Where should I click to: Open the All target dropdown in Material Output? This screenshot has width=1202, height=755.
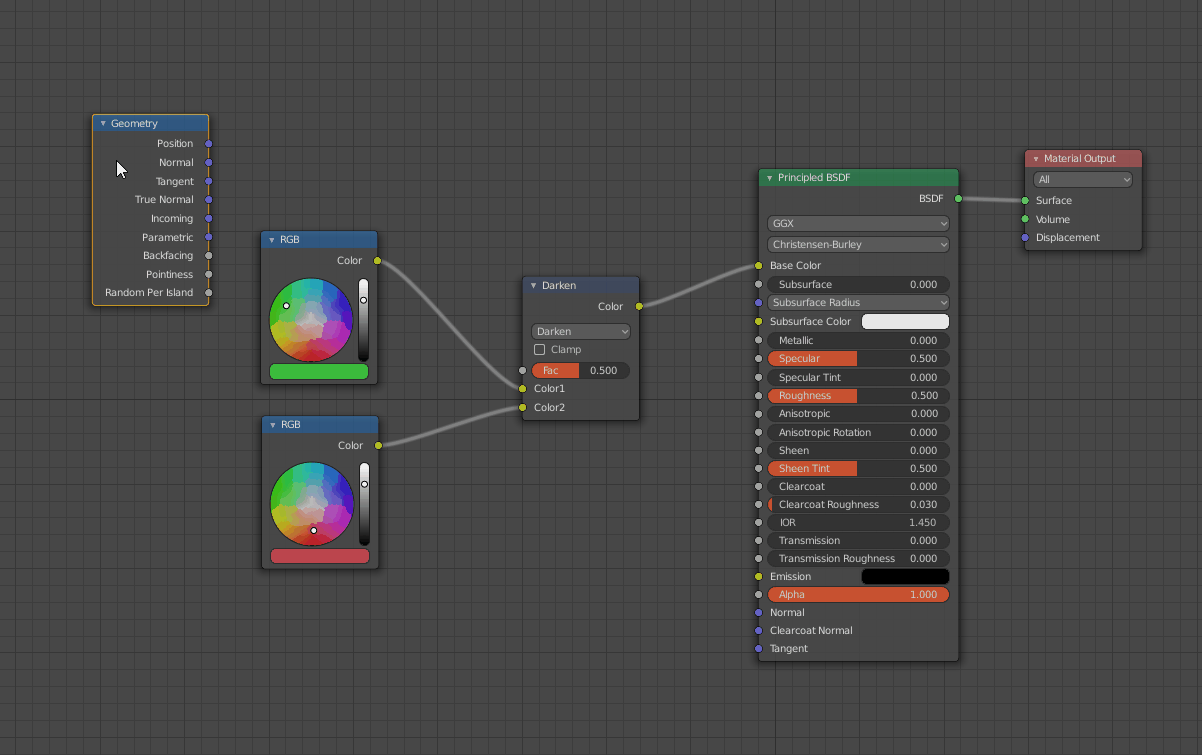coord(1084,180)
